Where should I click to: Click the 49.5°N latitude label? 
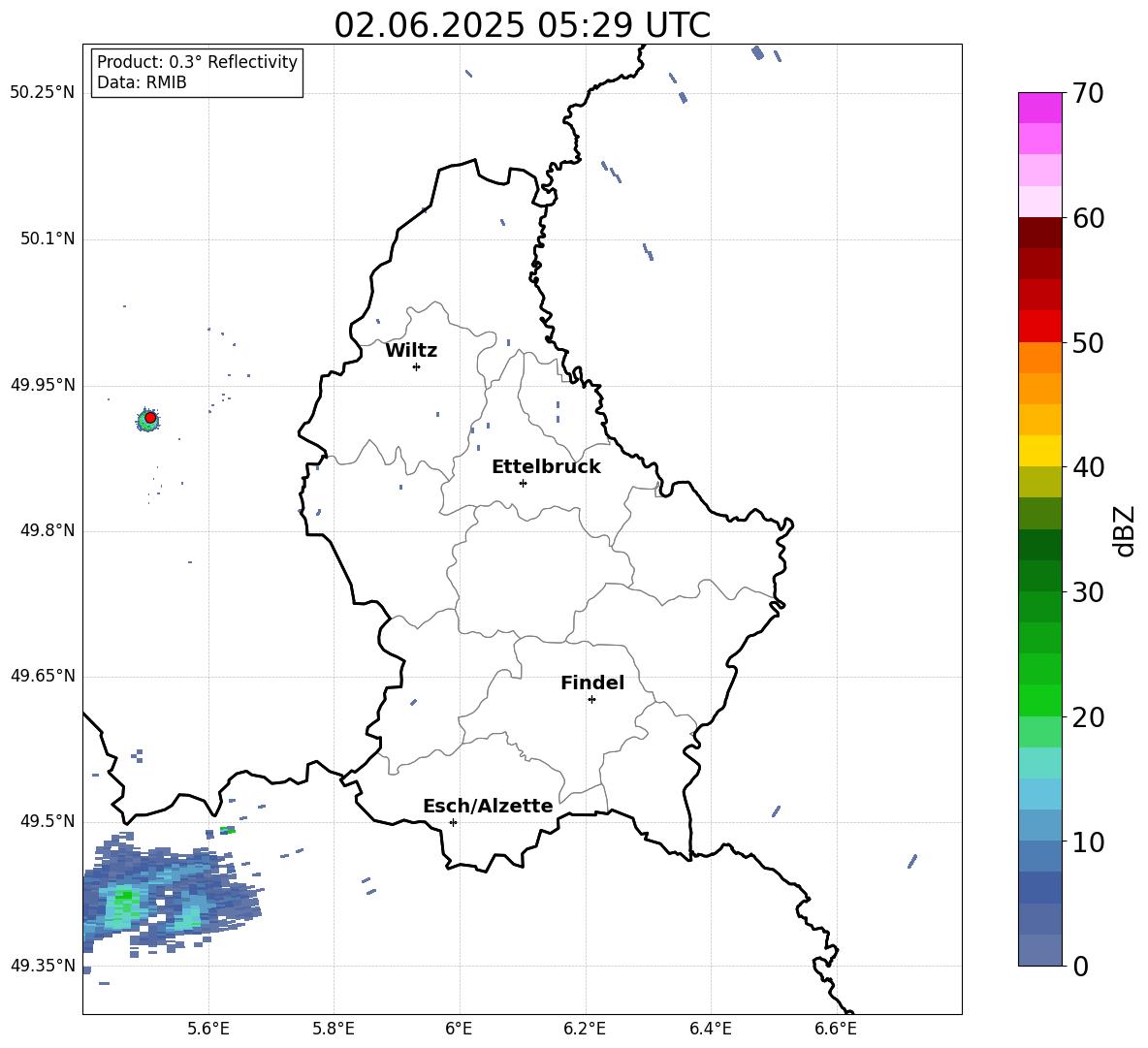[x=48, y=821]
